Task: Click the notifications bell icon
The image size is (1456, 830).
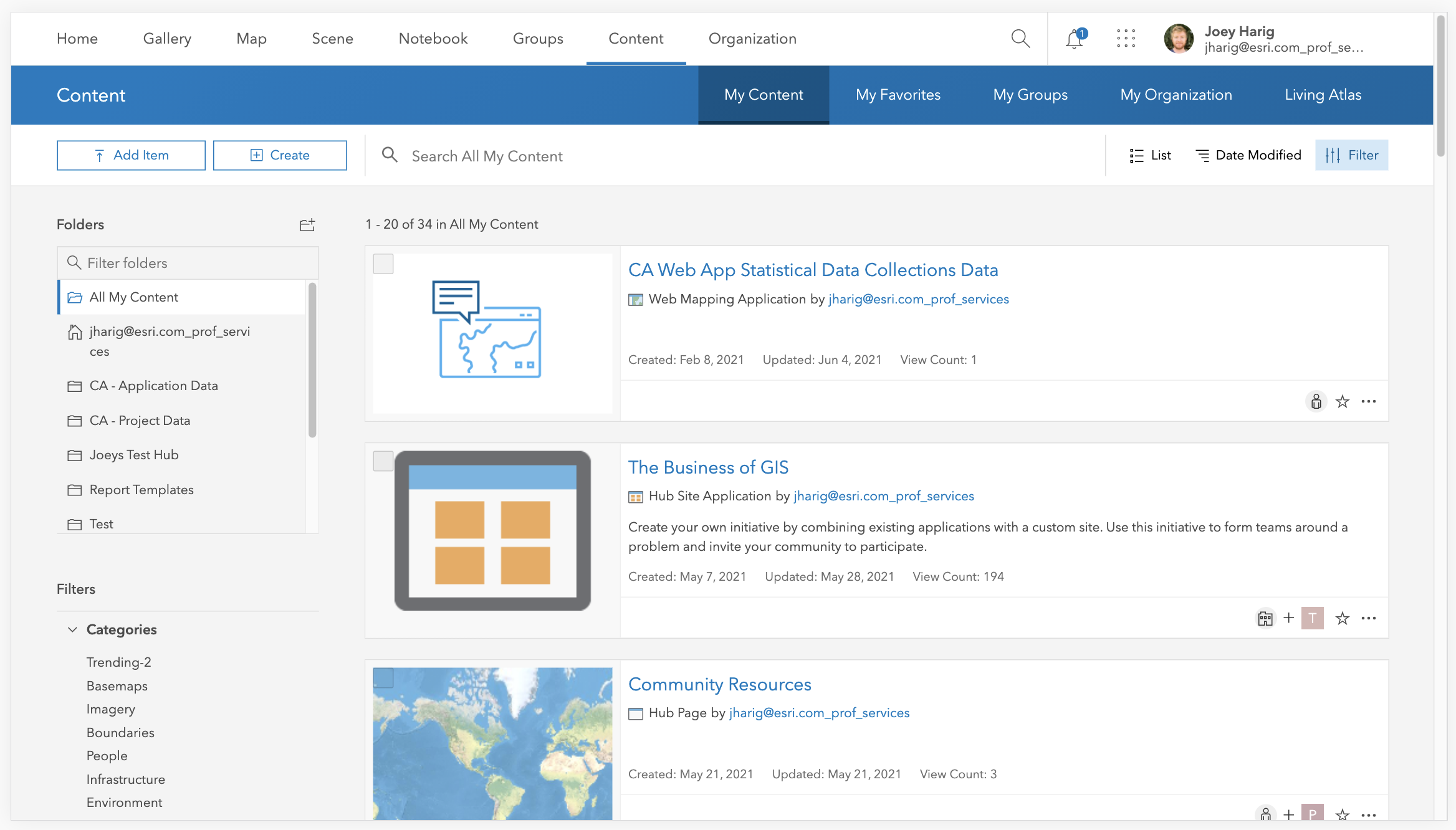Action: click(1074, 38)
